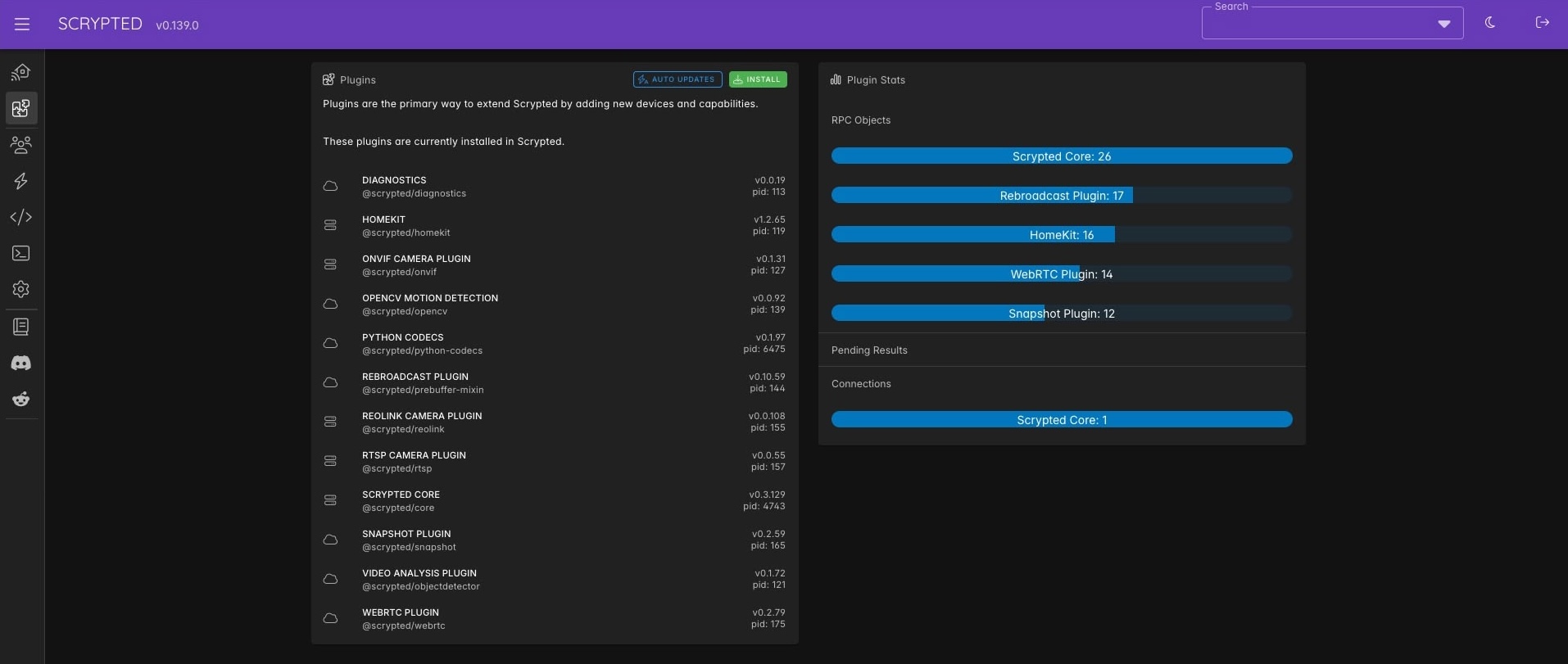This screenshot has height=664, width=1568.
Task: Select the WEBRTC PLUGIN row title
Action: click(x=401, y=612)
